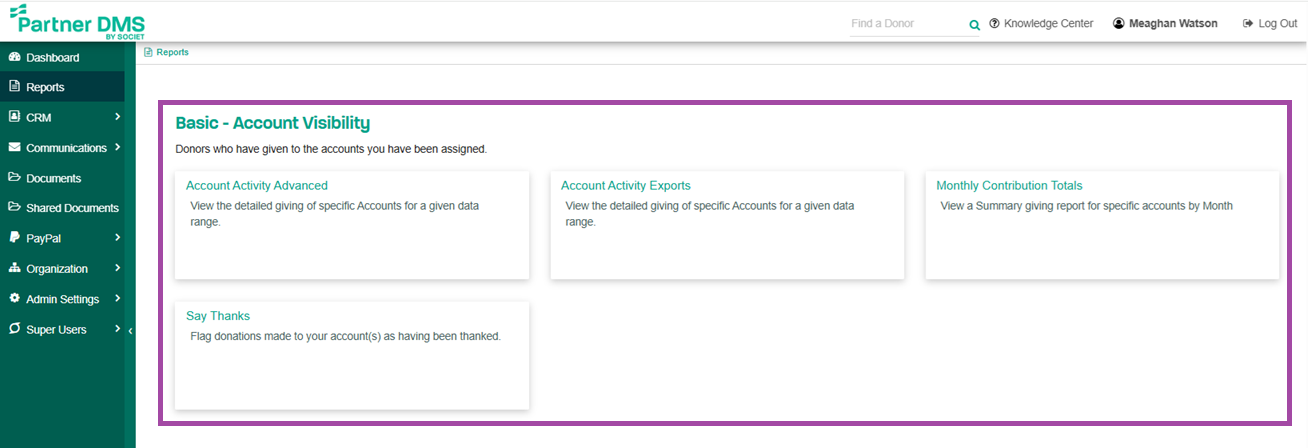
Task: Open the Say Thanks report
Action: pyautogui.click(x=218, y=316)
